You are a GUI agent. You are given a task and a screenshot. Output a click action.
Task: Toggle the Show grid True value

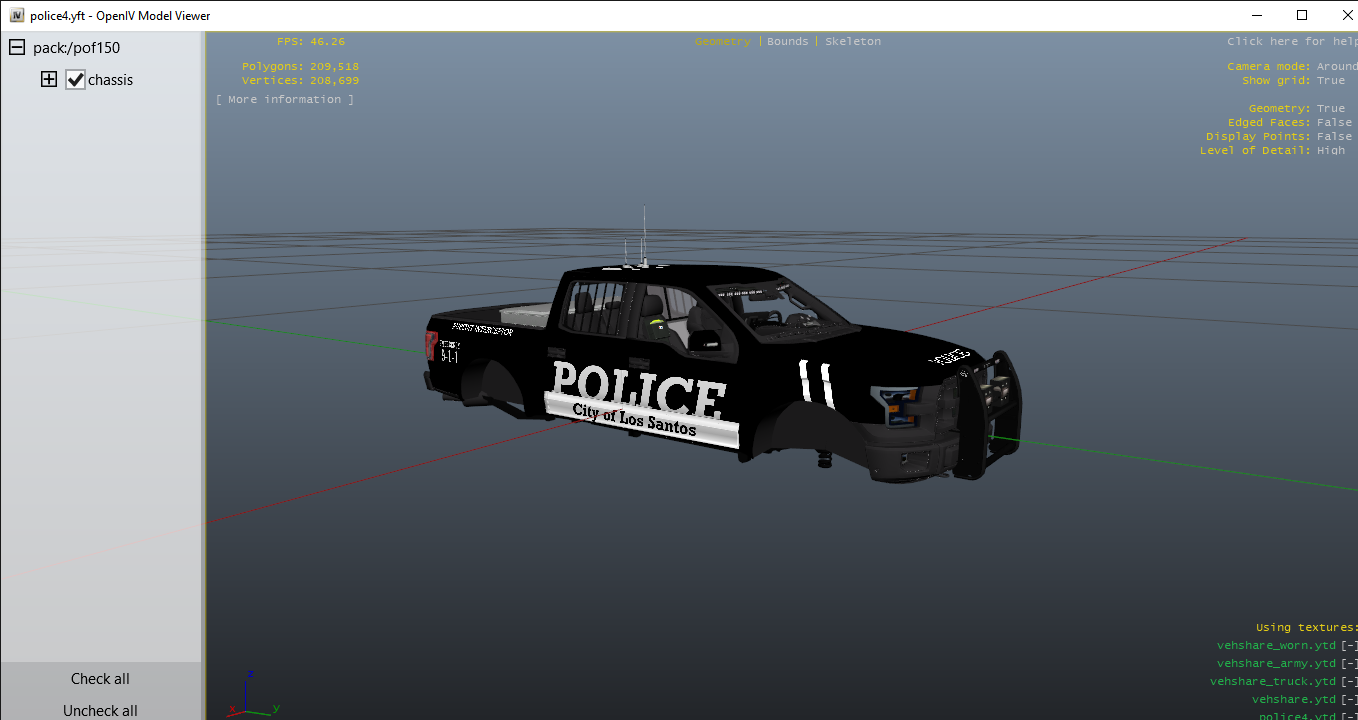(x=1330, y=81)
